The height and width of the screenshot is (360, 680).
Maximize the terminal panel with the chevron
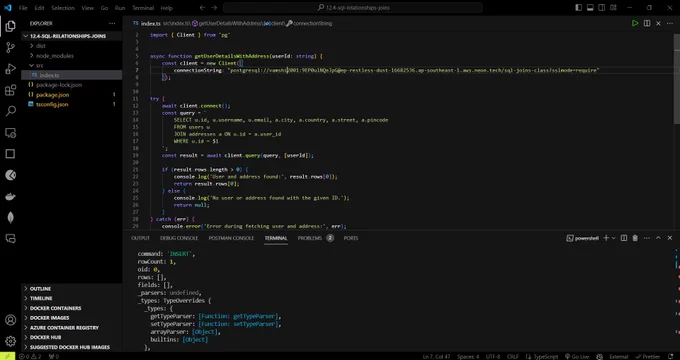[658, 238]
